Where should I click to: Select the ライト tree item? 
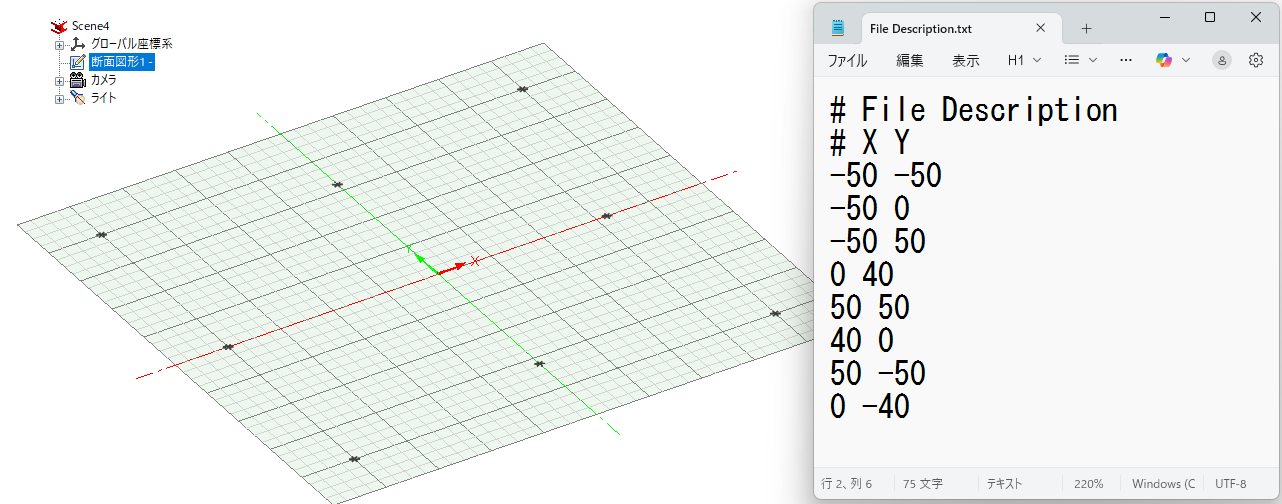[104, 98]
